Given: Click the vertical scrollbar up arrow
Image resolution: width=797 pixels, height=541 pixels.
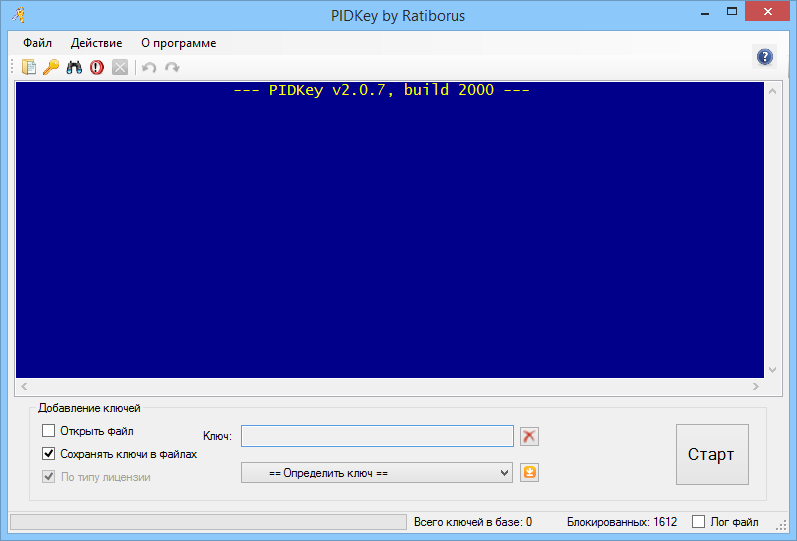Looking at the screenshot, I should (x=772, y=90).
